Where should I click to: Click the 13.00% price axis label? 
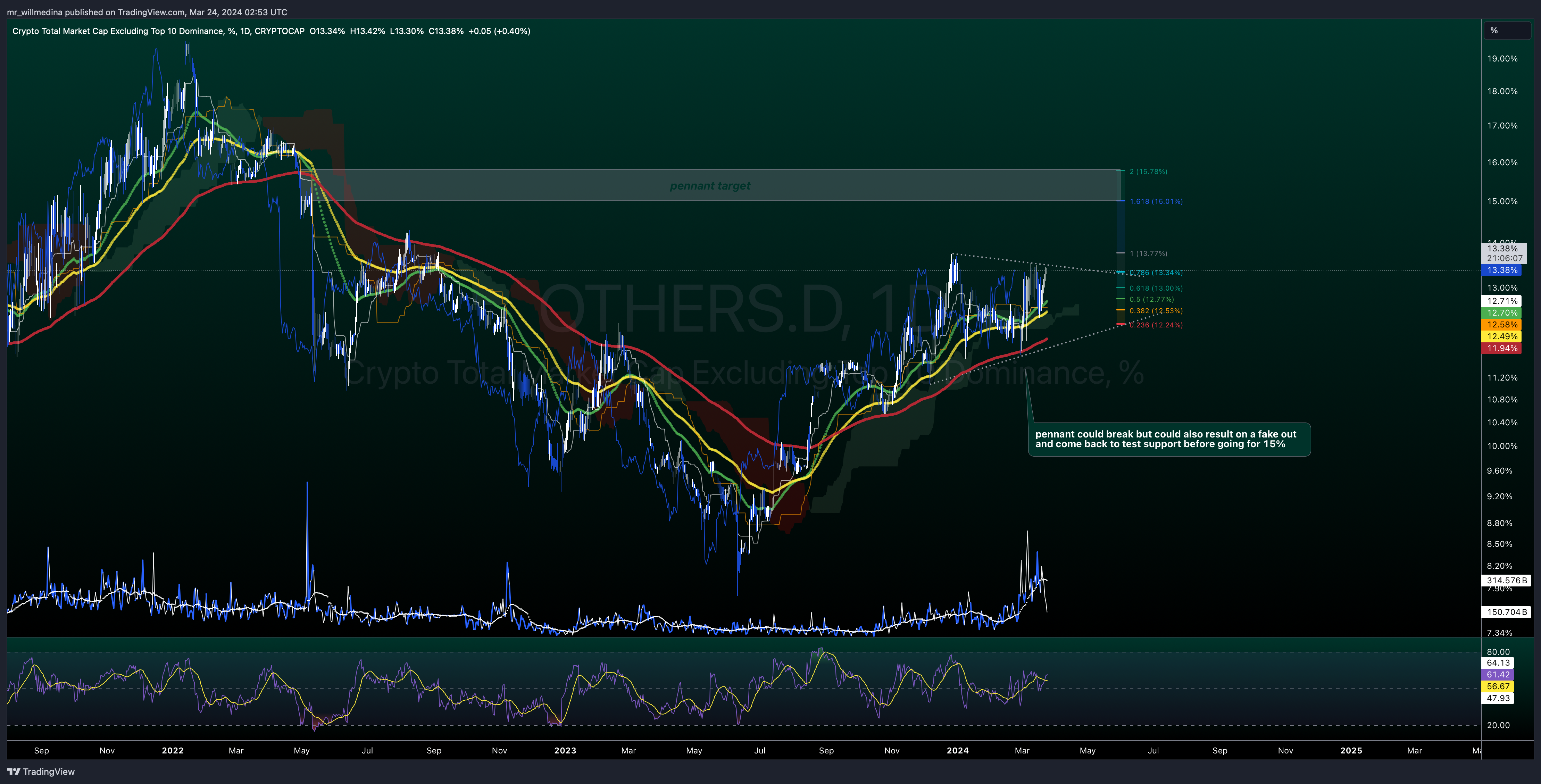pos(1502,288)
